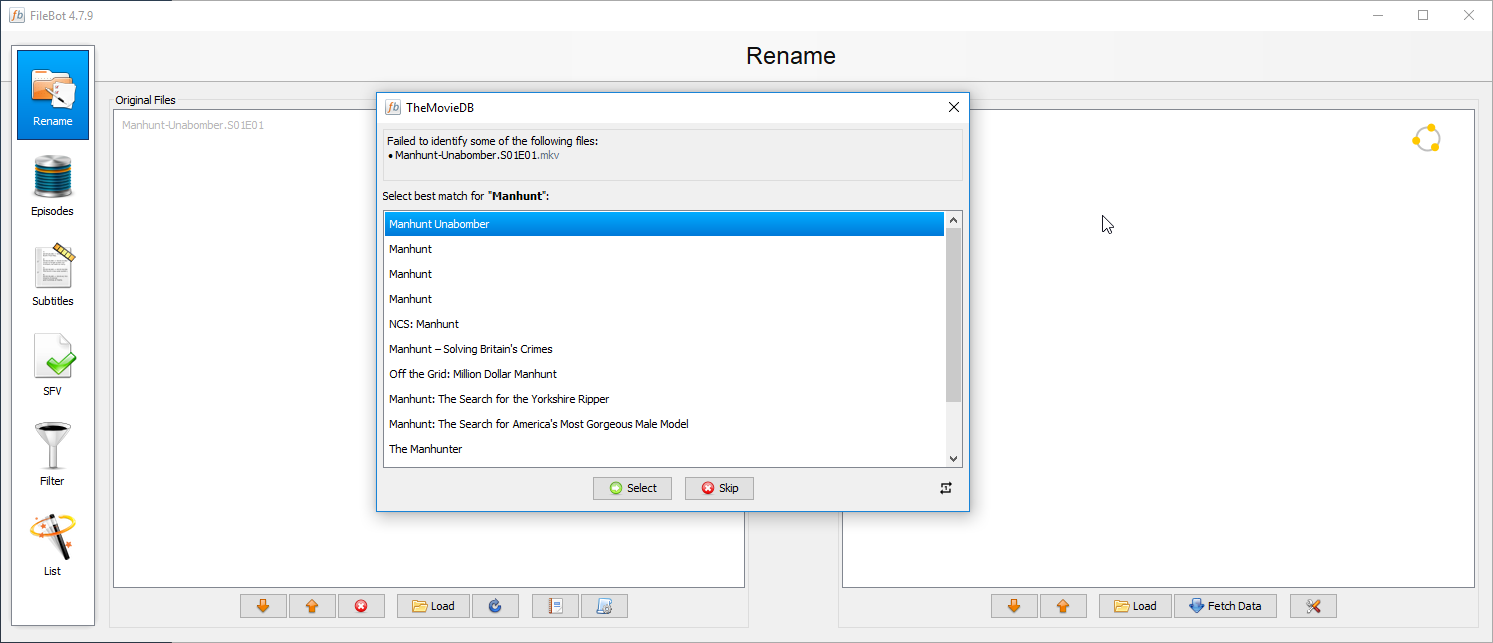Click down arrow left of Fetch Data
This screenshot has height=643, width=1493.
click(x=1014, y=606)
